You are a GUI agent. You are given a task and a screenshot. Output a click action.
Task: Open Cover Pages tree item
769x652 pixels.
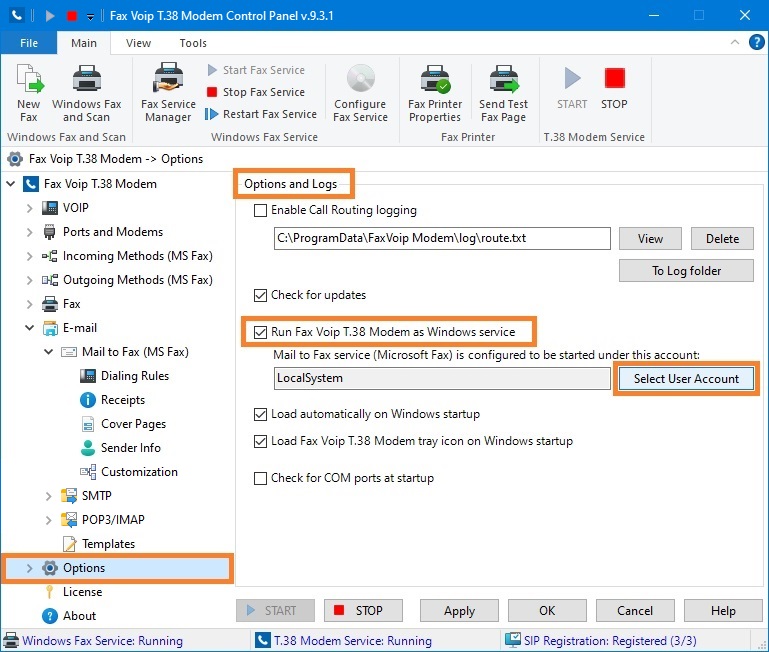(133, 424)
